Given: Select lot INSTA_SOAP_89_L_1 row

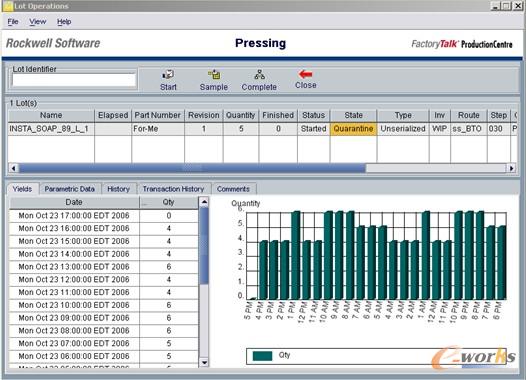Looking at the screenshot, I should coord(262,129).
